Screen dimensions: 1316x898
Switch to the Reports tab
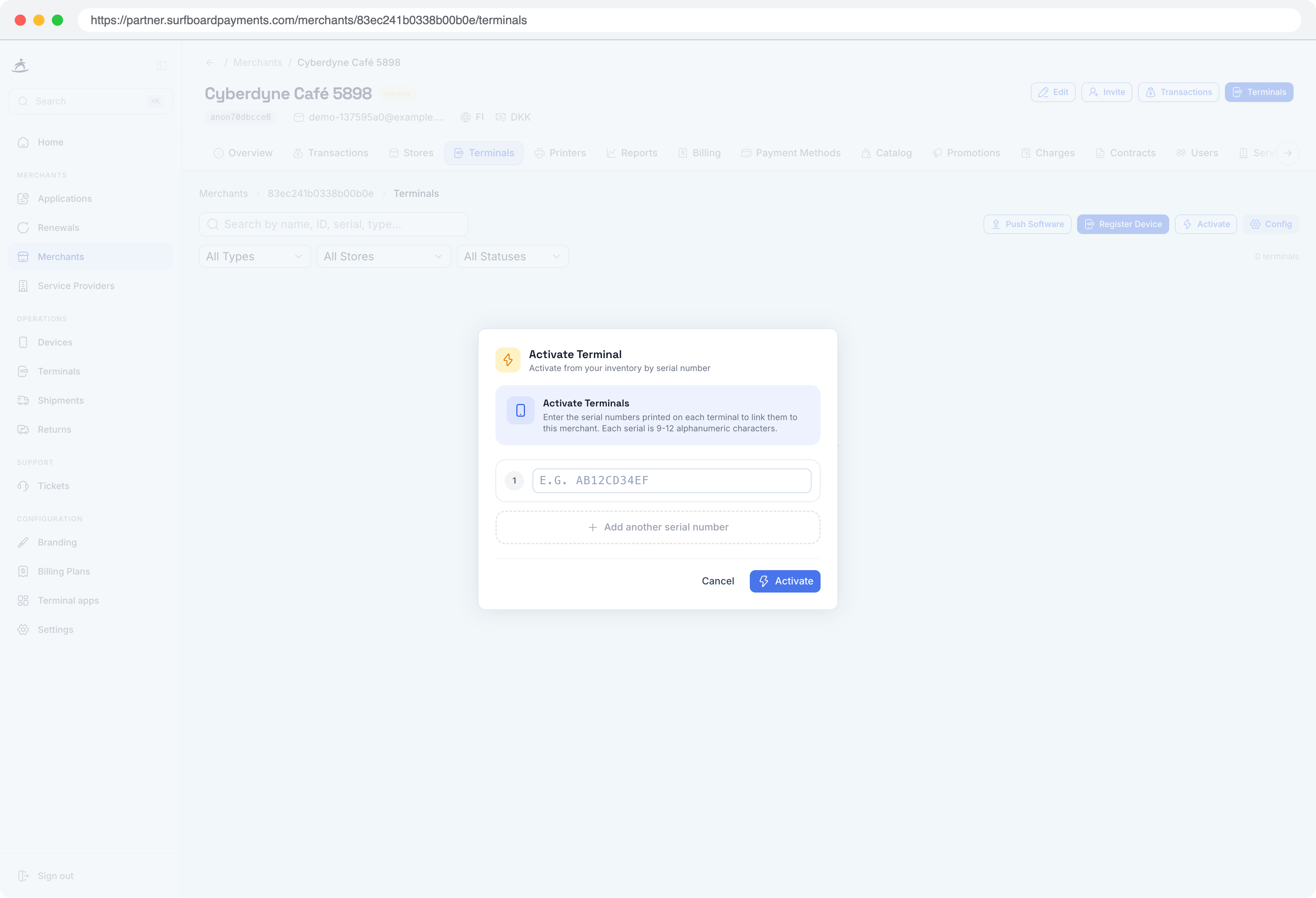point(632,153)
